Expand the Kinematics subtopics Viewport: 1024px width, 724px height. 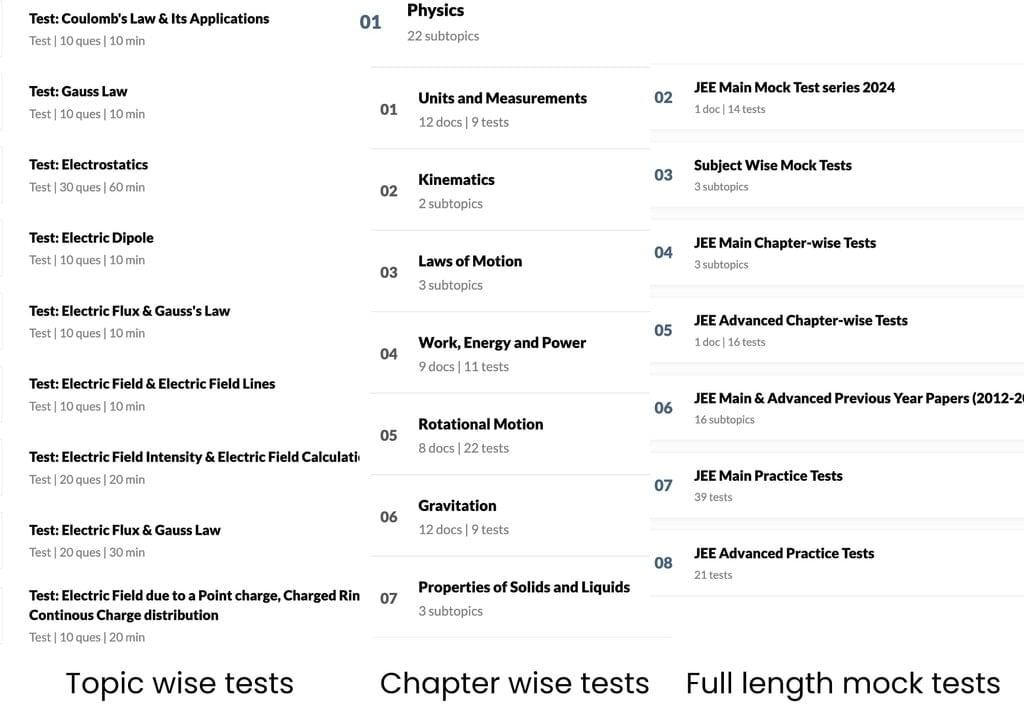[x=456, y=180]
